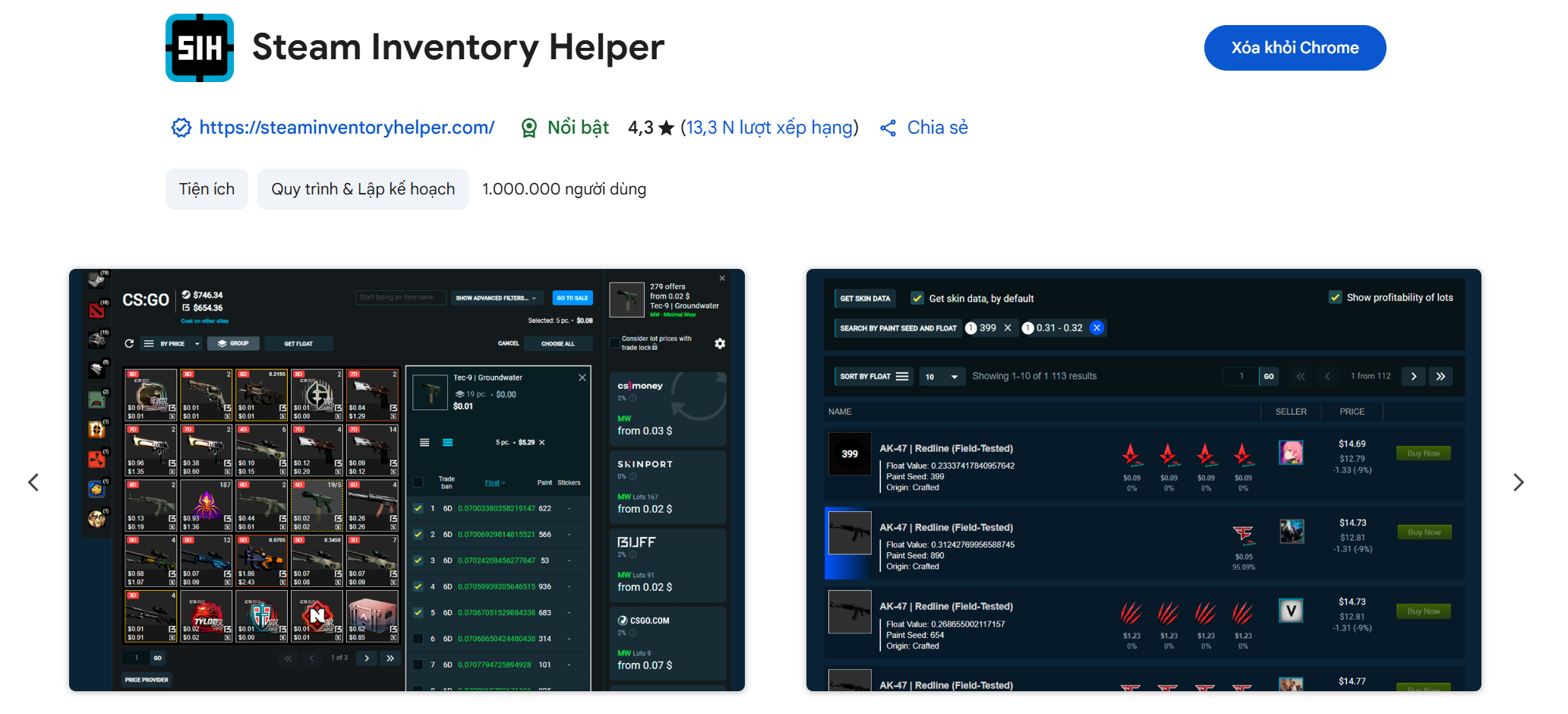Open the results-per-page 10 dropdown
Screen dimensions: 1568x714
[942, 377]
